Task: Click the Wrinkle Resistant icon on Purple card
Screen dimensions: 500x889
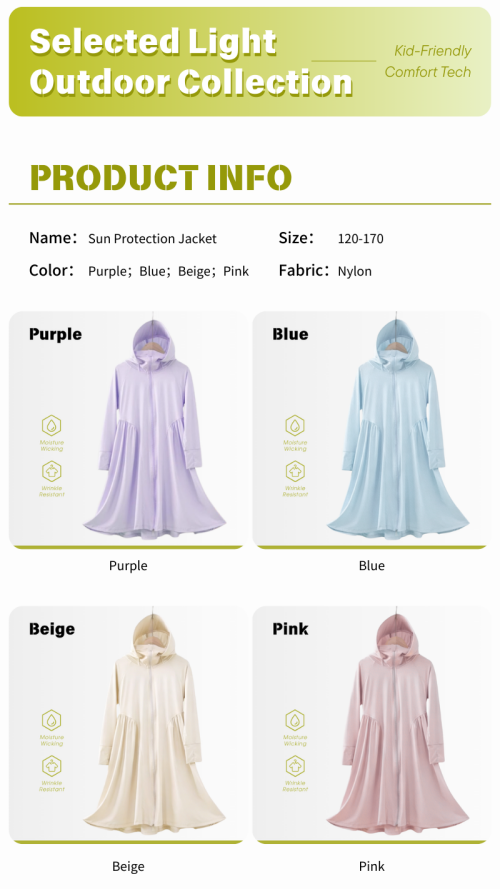Action: point(52,472)
